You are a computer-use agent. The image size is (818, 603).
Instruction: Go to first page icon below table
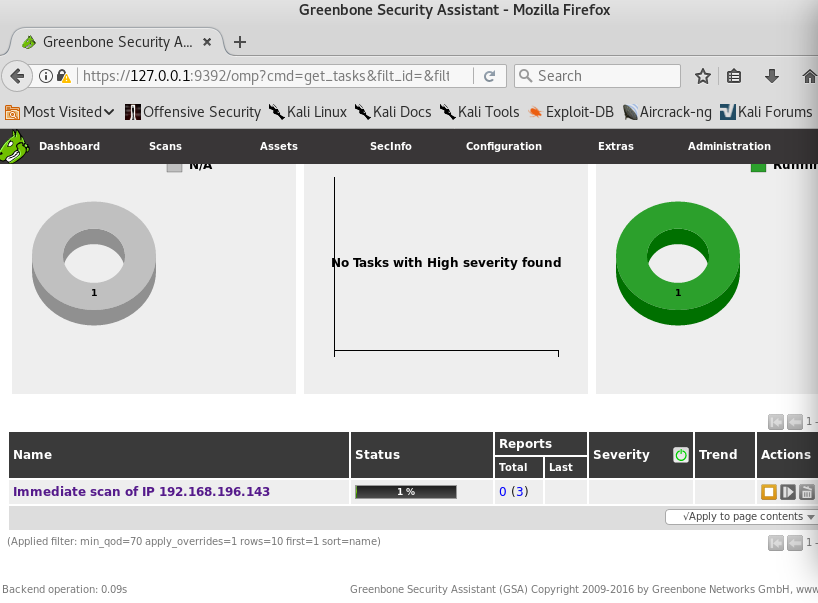coord(776,543)
